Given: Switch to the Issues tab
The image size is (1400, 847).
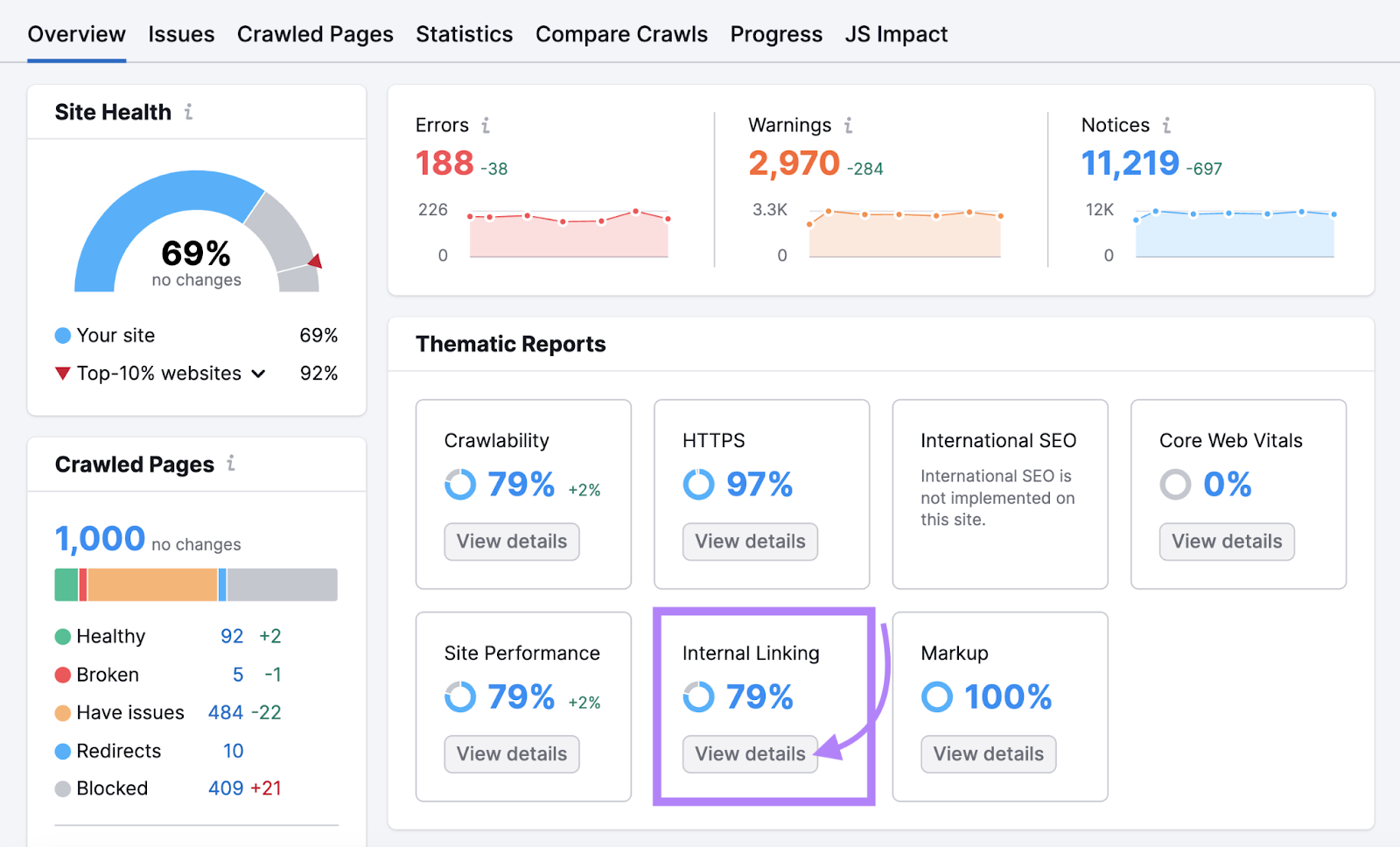Looking at the screenshot, I should pyautogui.click(x=181, y=34).
